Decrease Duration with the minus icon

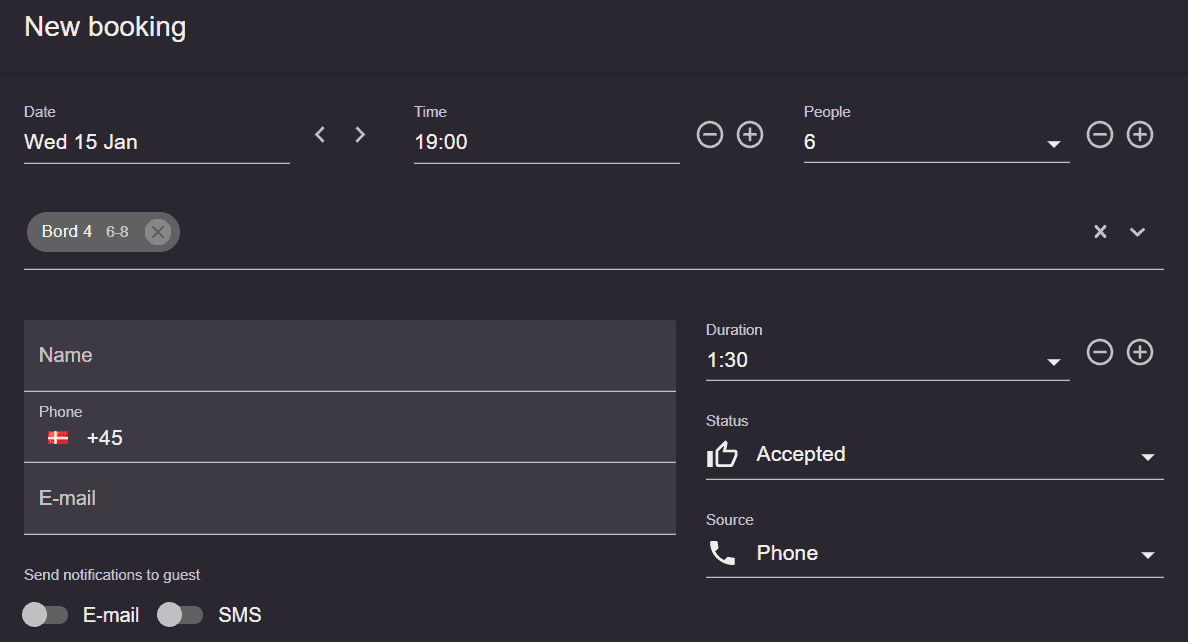click(1100, 352)
